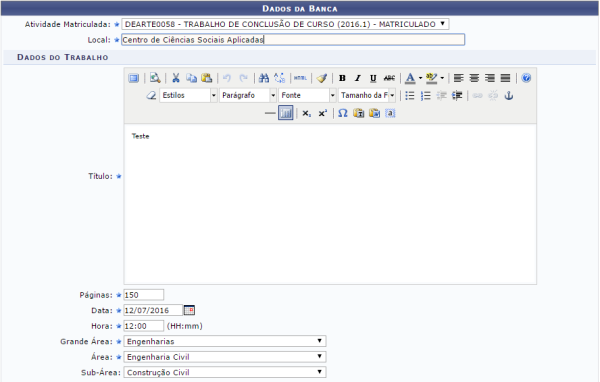Image resolution: width=600 pixels, height=382 pixels.
Task: Insert hyperlink chain icon
Action: [x=478, y=95]
